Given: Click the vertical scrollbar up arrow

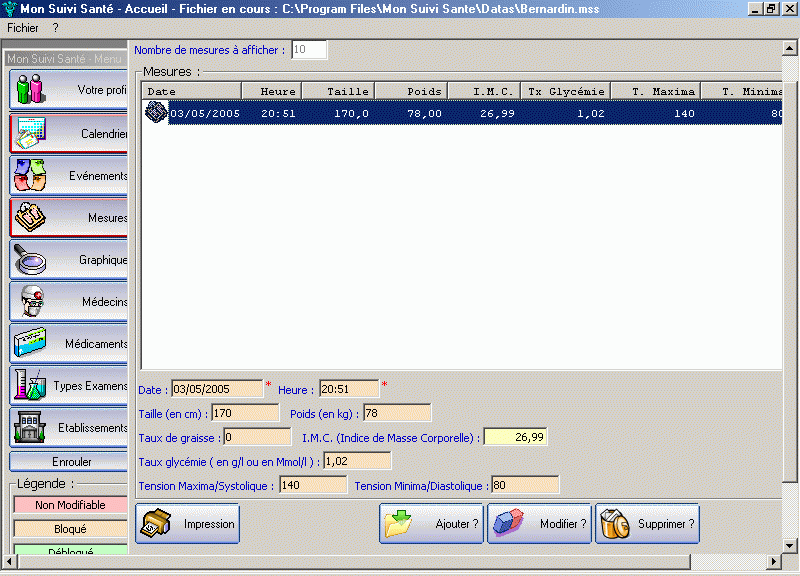Looking at the screenshot, I should tap(789, 48).
